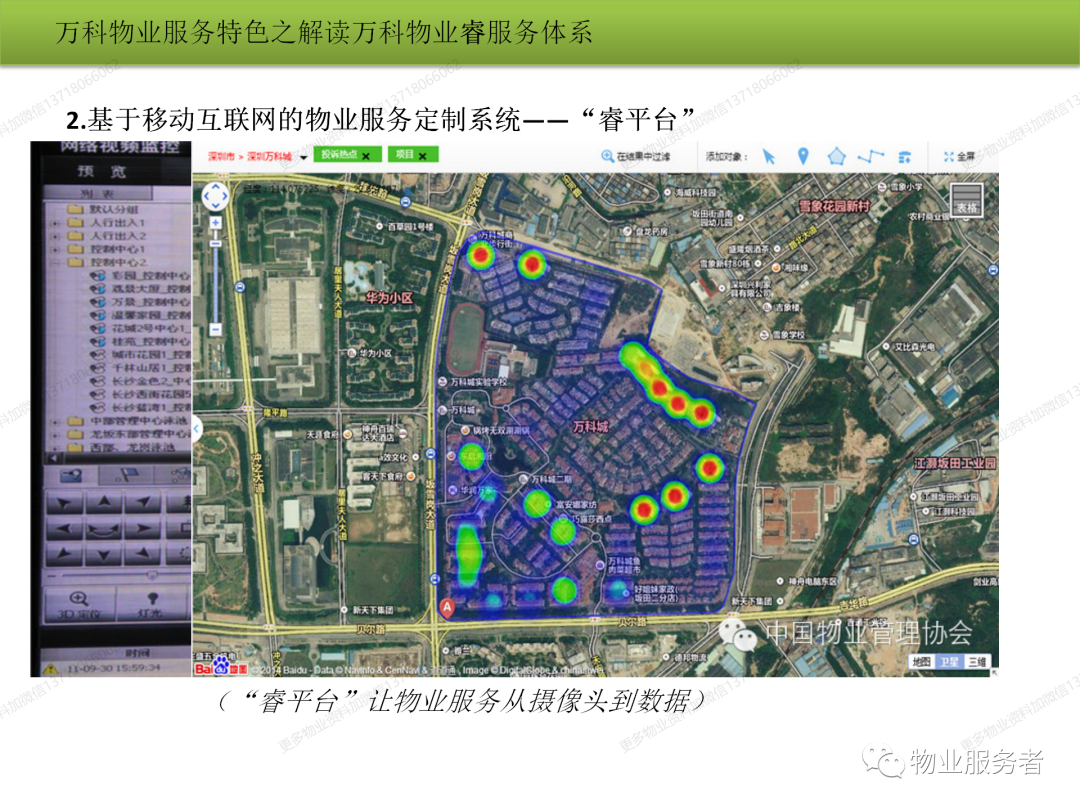Remove the 投诉热点 filter tag
Image resolution: width=1080 pixels, height=810 pixels.
[x=366, y=156]
